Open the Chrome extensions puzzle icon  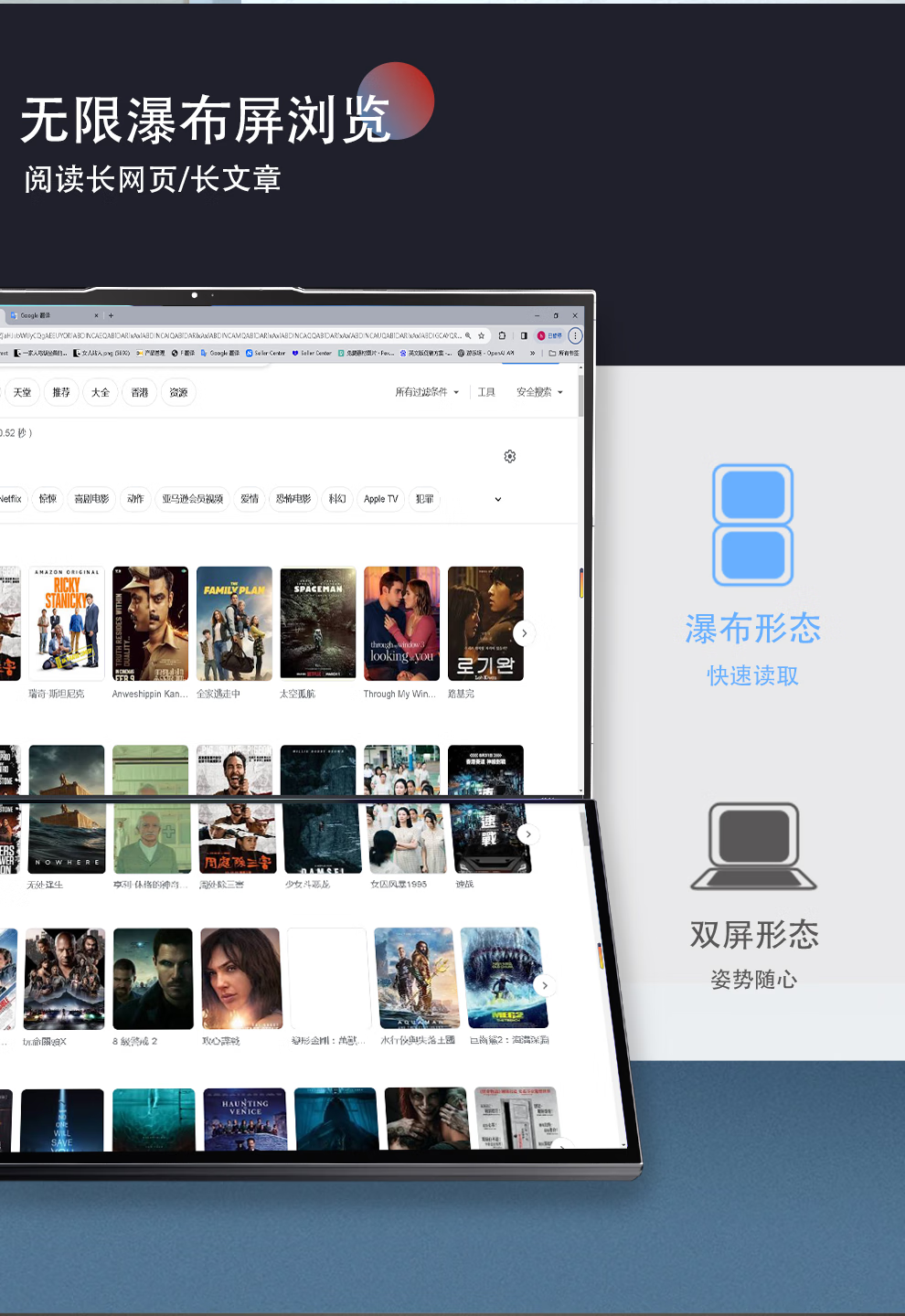[x=502, y=335]
